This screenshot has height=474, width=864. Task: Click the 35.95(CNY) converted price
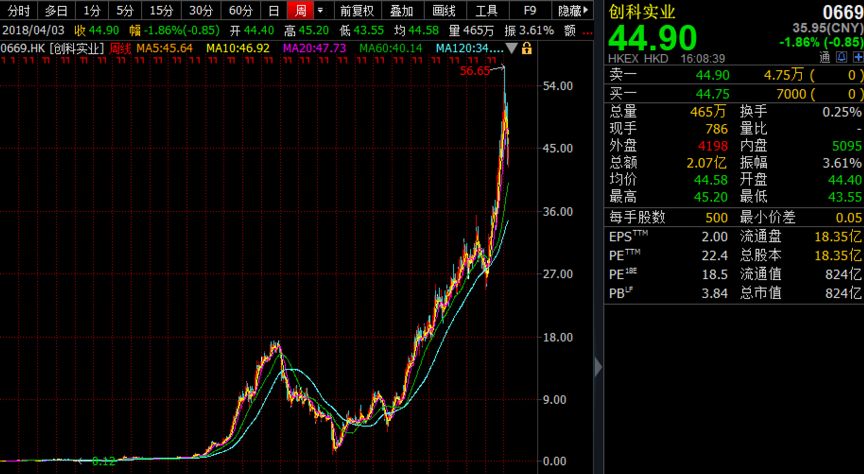click(x=828, y=28)
